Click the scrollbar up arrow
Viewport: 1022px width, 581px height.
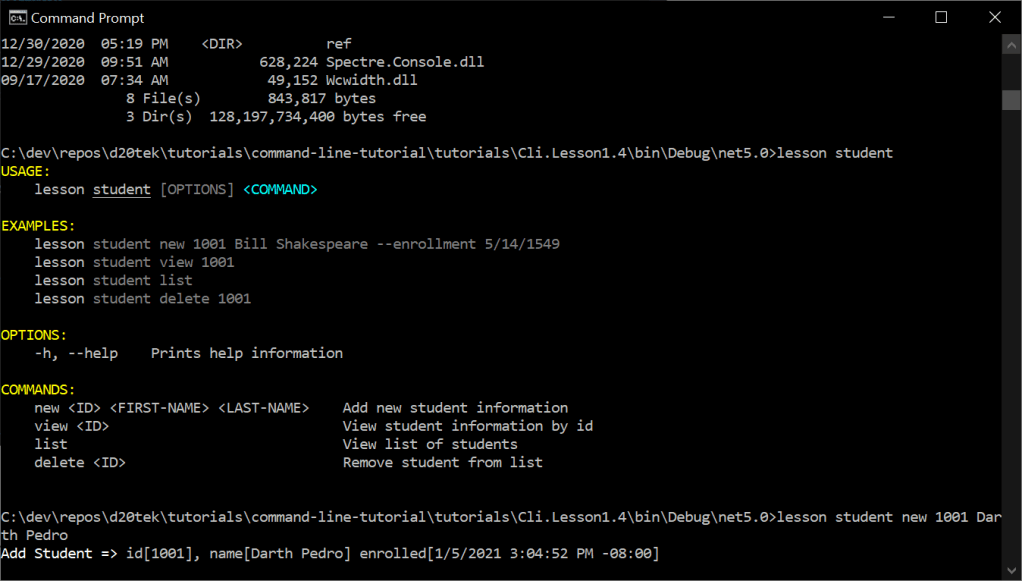1011,46
